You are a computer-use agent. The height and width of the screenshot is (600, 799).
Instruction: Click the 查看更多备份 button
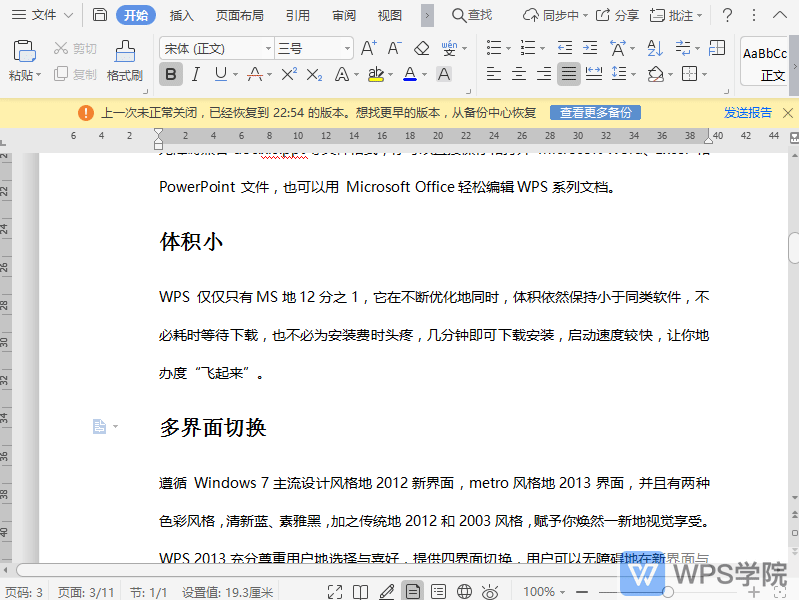(x=595, y=113)
